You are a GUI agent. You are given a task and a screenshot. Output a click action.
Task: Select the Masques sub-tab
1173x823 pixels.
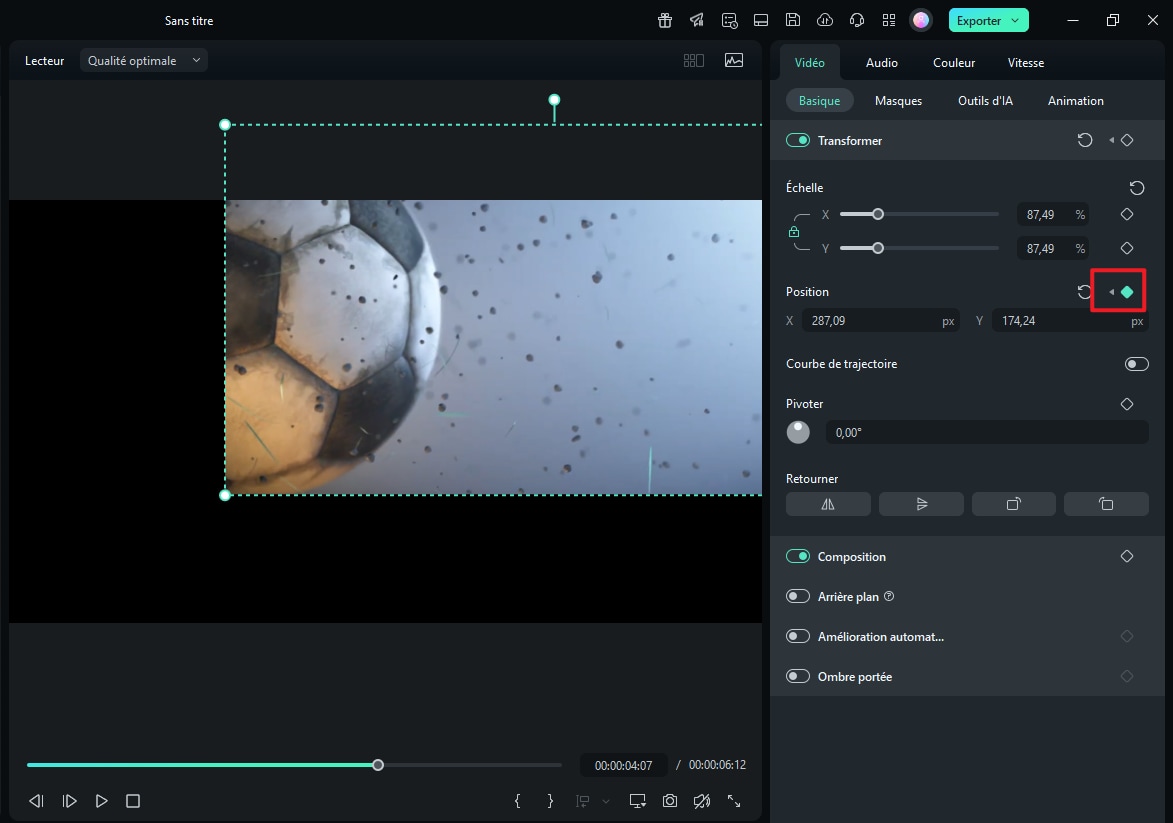[x=898, y=100]
